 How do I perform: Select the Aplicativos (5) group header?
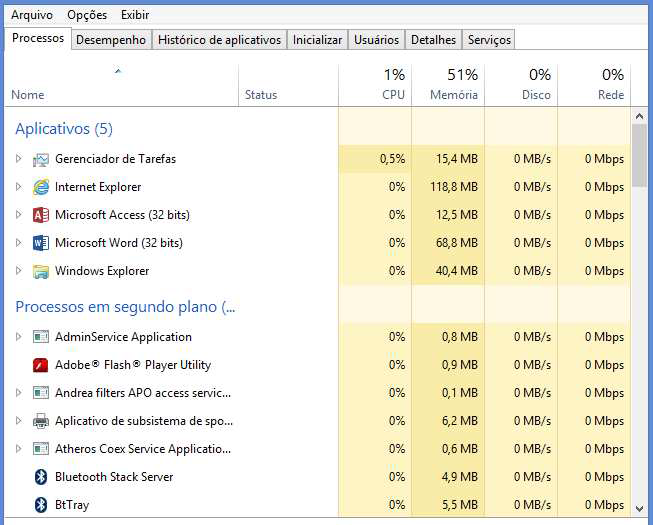[64, 129]
